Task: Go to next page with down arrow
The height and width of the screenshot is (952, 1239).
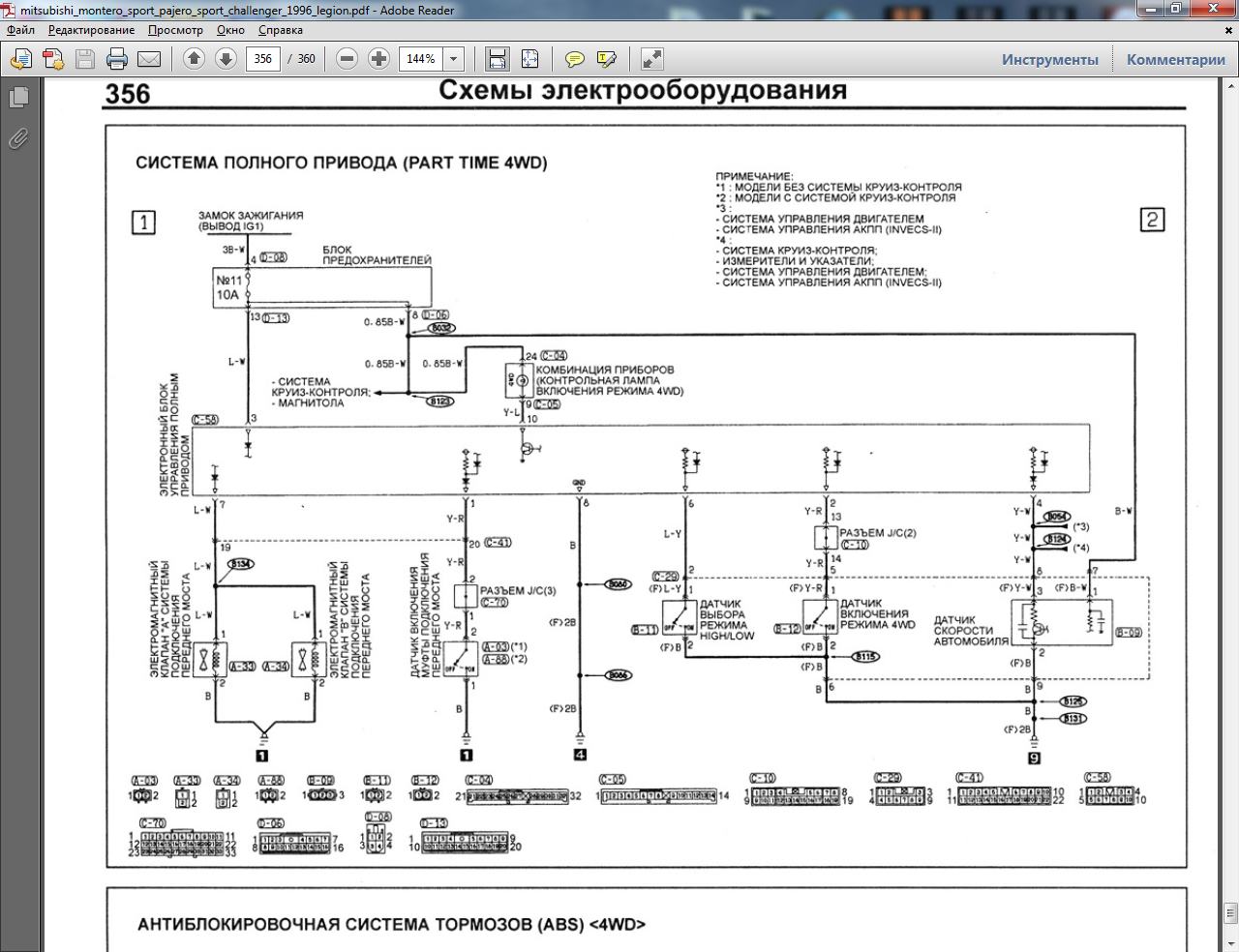Action: click(x=226, y=59)
